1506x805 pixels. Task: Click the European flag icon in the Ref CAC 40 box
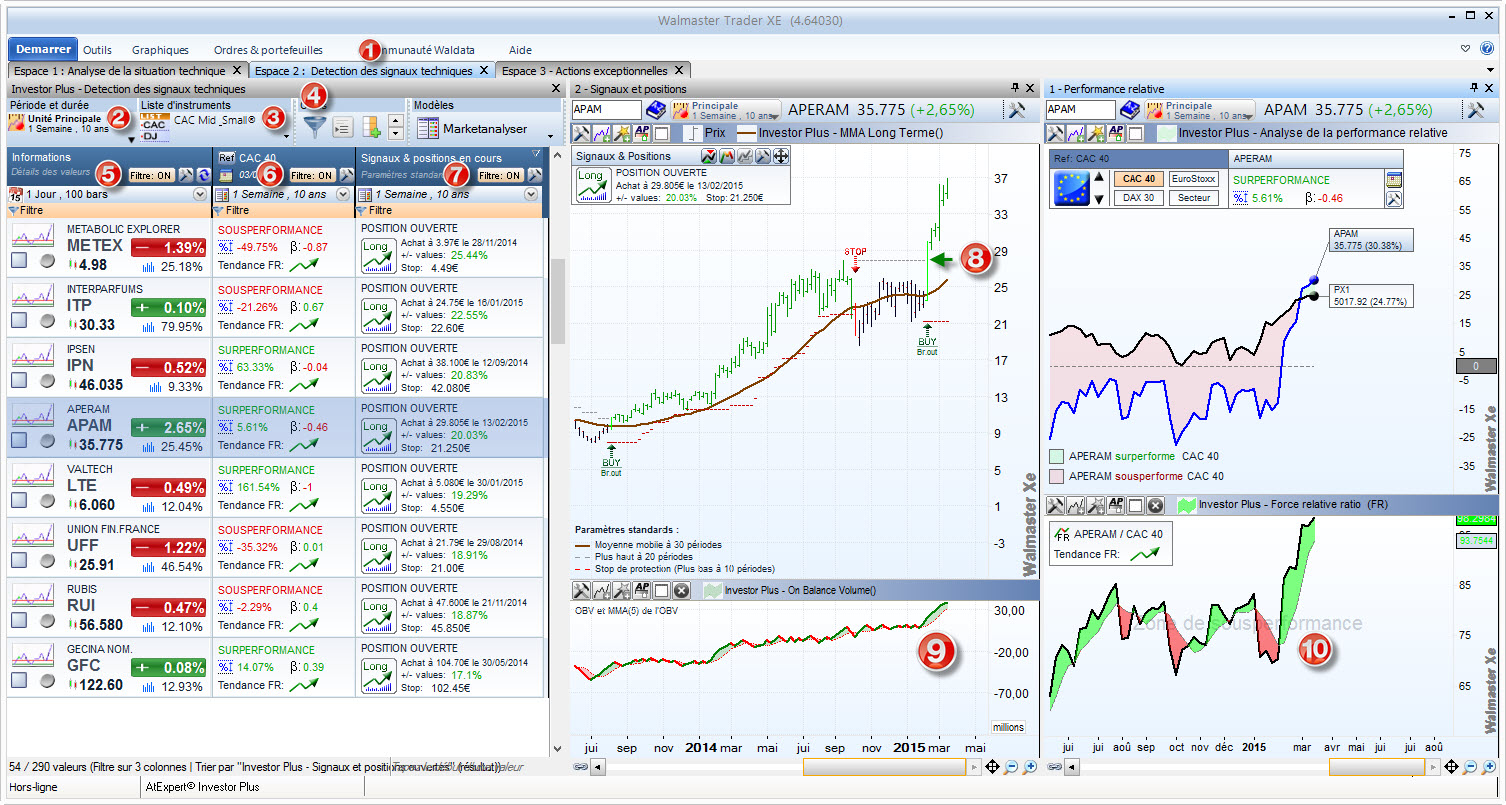pos(1070,188)
